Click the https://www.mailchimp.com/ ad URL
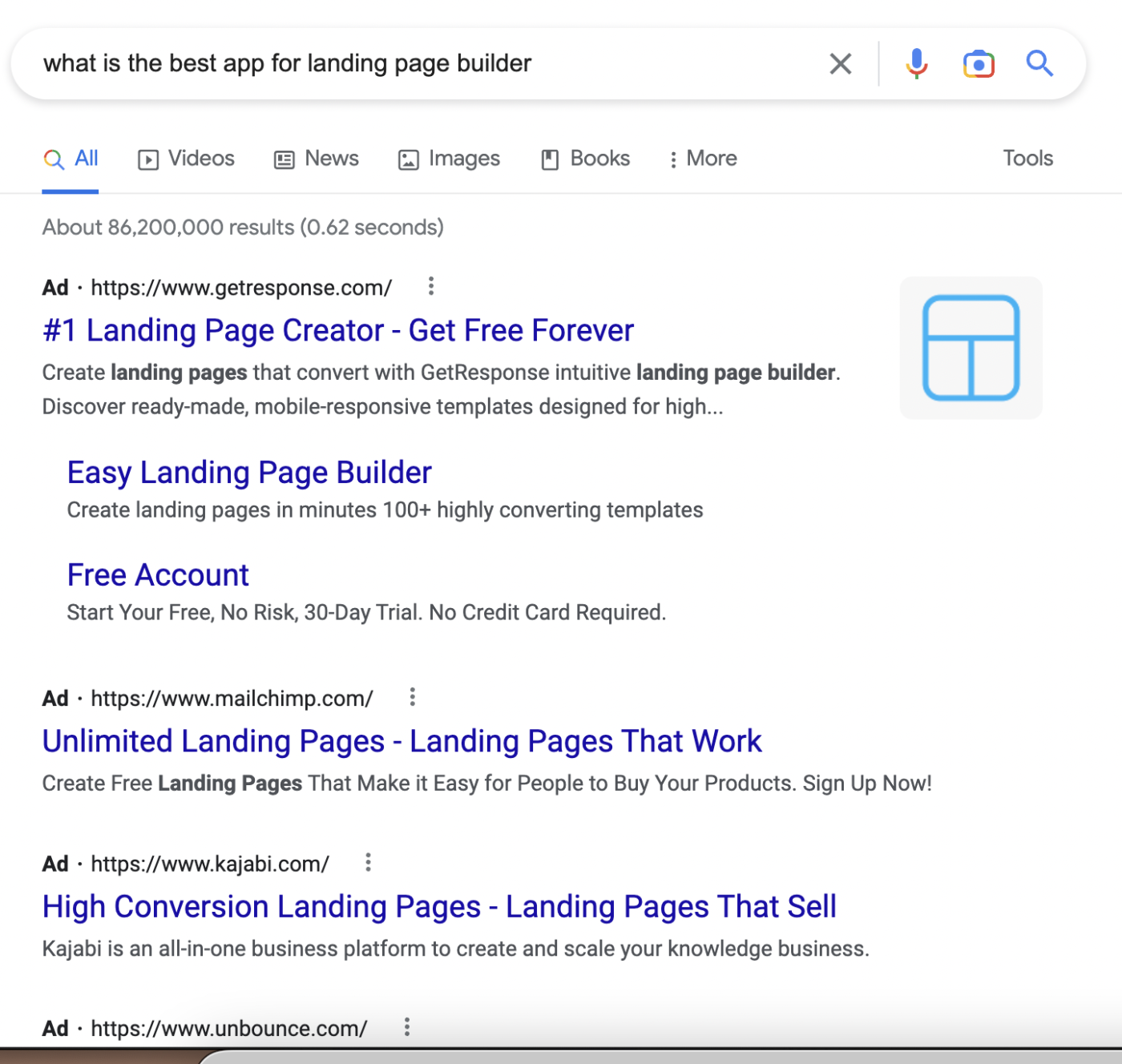 pos(232,699)
